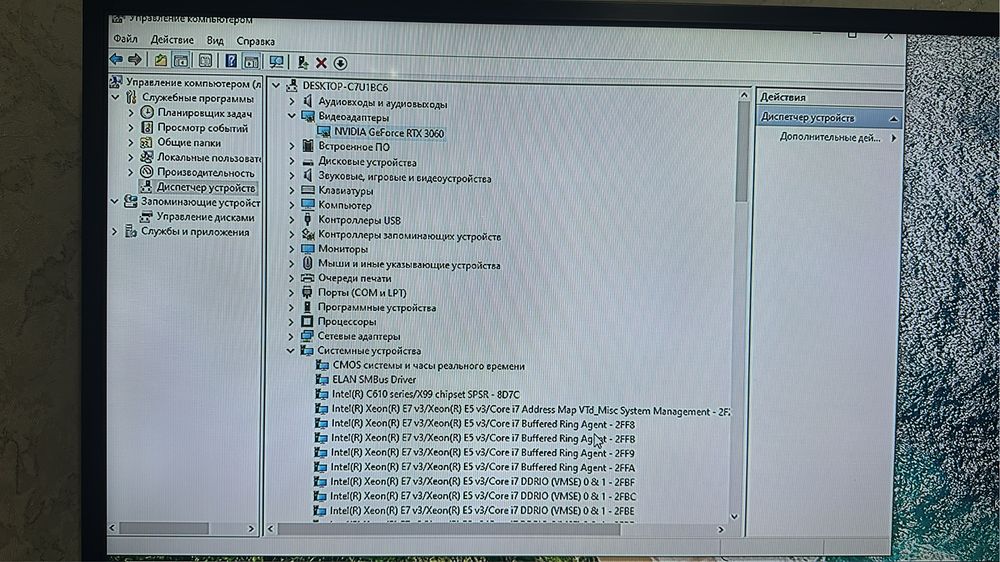
Task: Open the Действие menu
Action: (172, 40)
